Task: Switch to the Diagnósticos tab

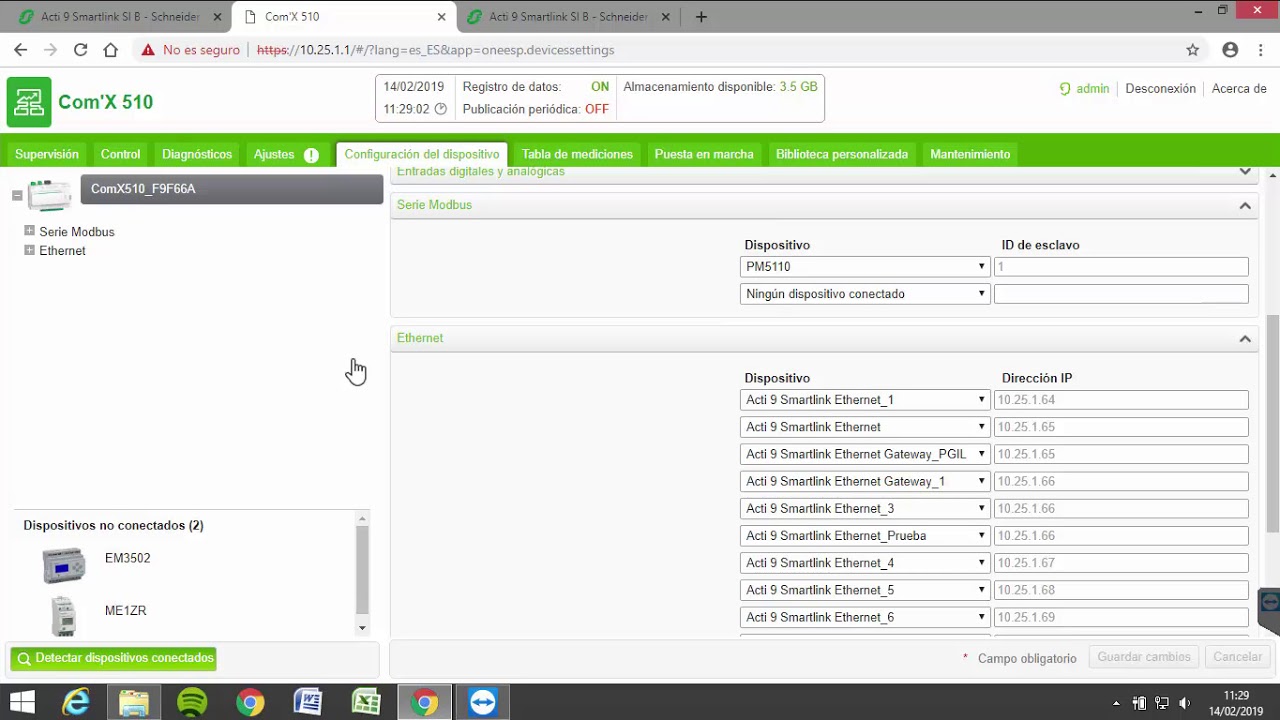Action: click(197, 154)
